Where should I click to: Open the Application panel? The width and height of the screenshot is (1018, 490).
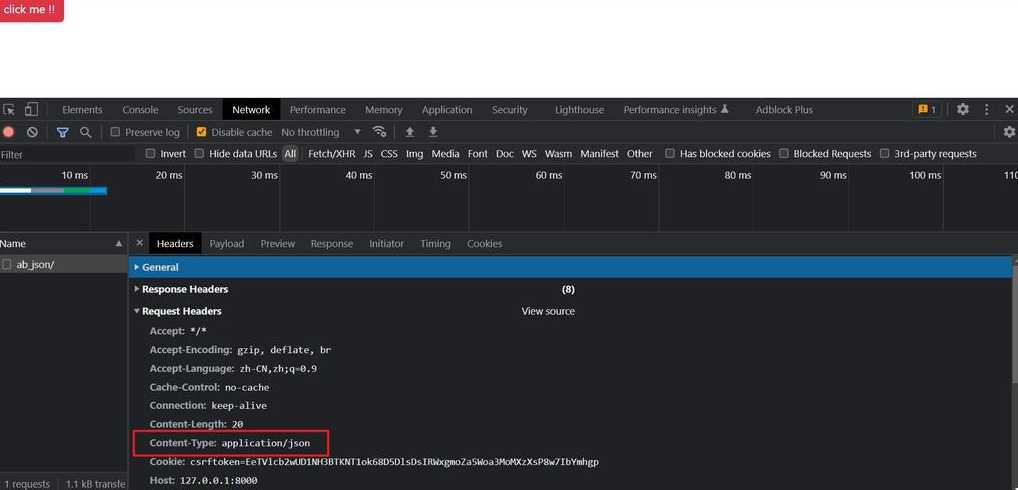coord(447,110)
